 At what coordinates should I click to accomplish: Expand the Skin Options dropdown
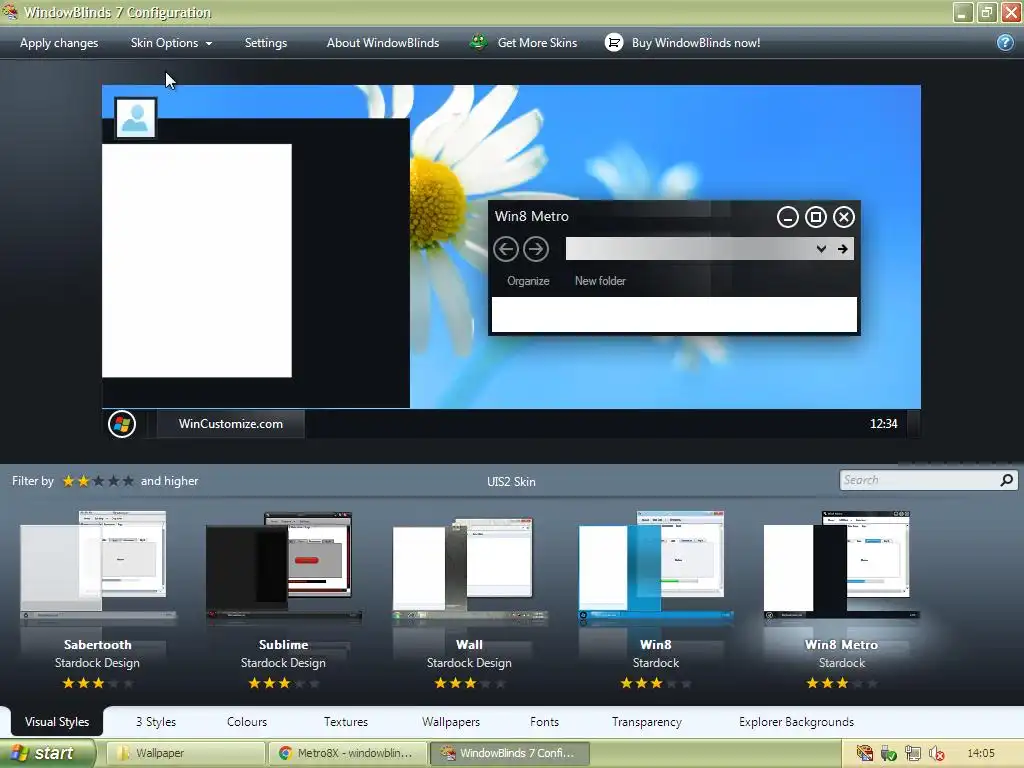click(x=171, y=43)
